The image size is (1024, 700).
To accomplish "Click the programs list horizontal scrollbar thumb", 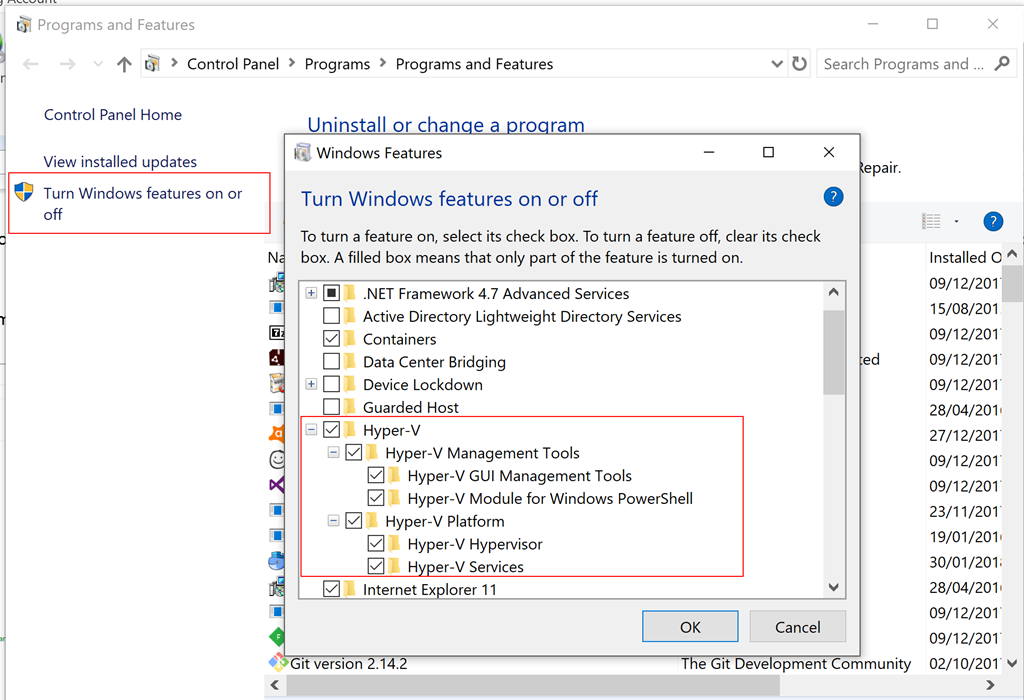I will point(533,685).
